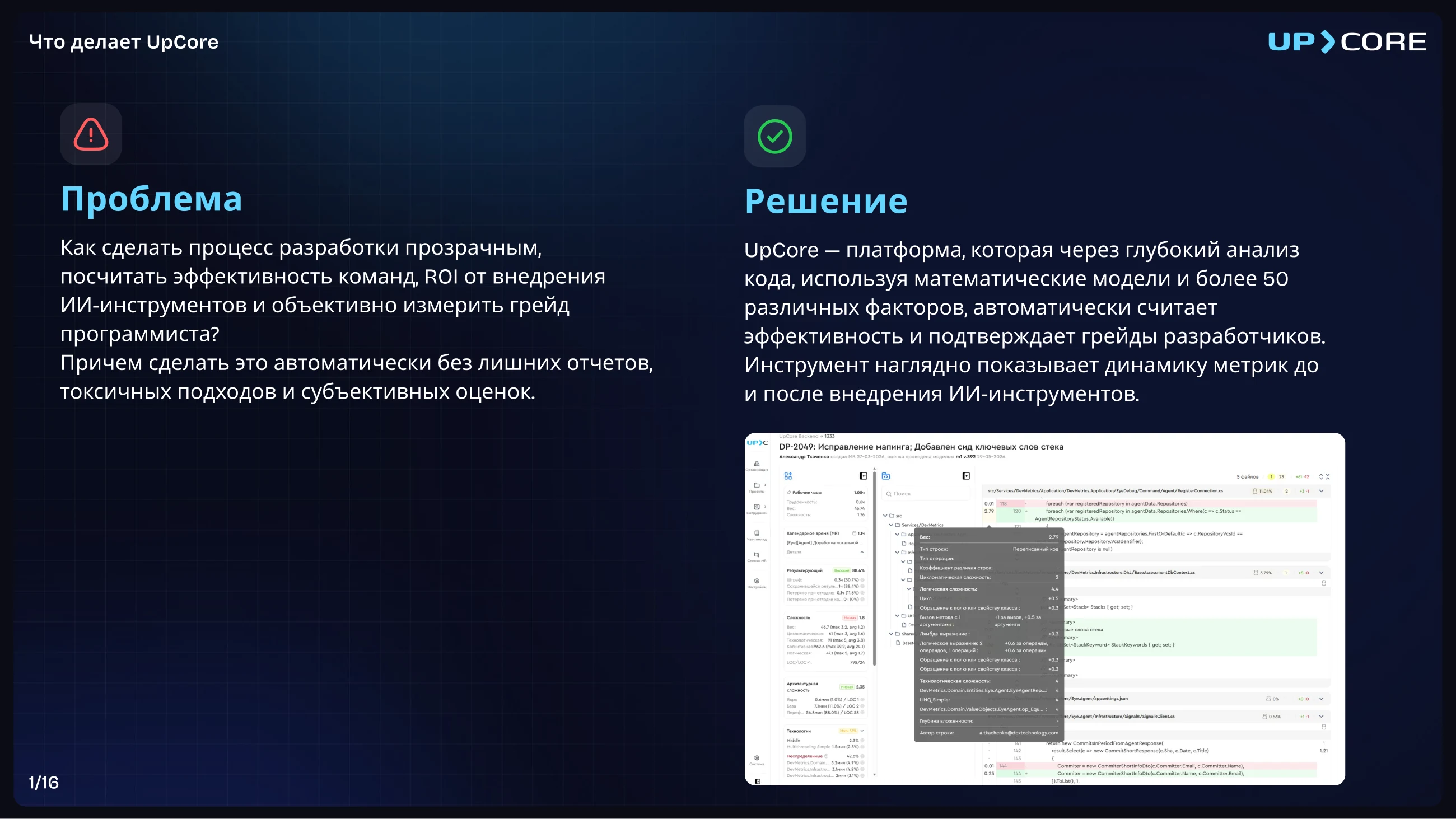
Task: Open Система at the bottom of the sidebar
Action: coord(757,760)
